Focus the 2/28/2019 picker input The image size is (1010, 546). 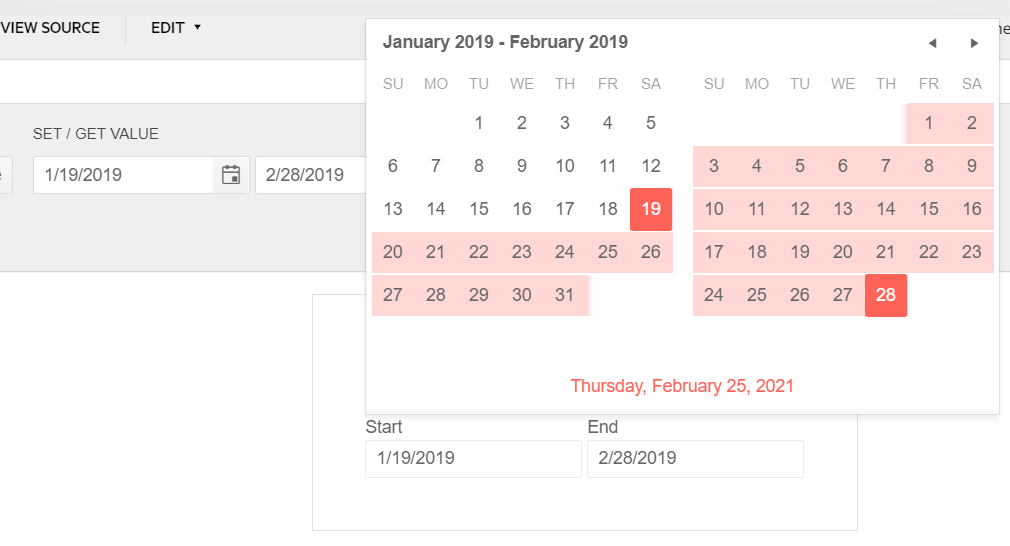pyautogui.click(x=310, y=174)
